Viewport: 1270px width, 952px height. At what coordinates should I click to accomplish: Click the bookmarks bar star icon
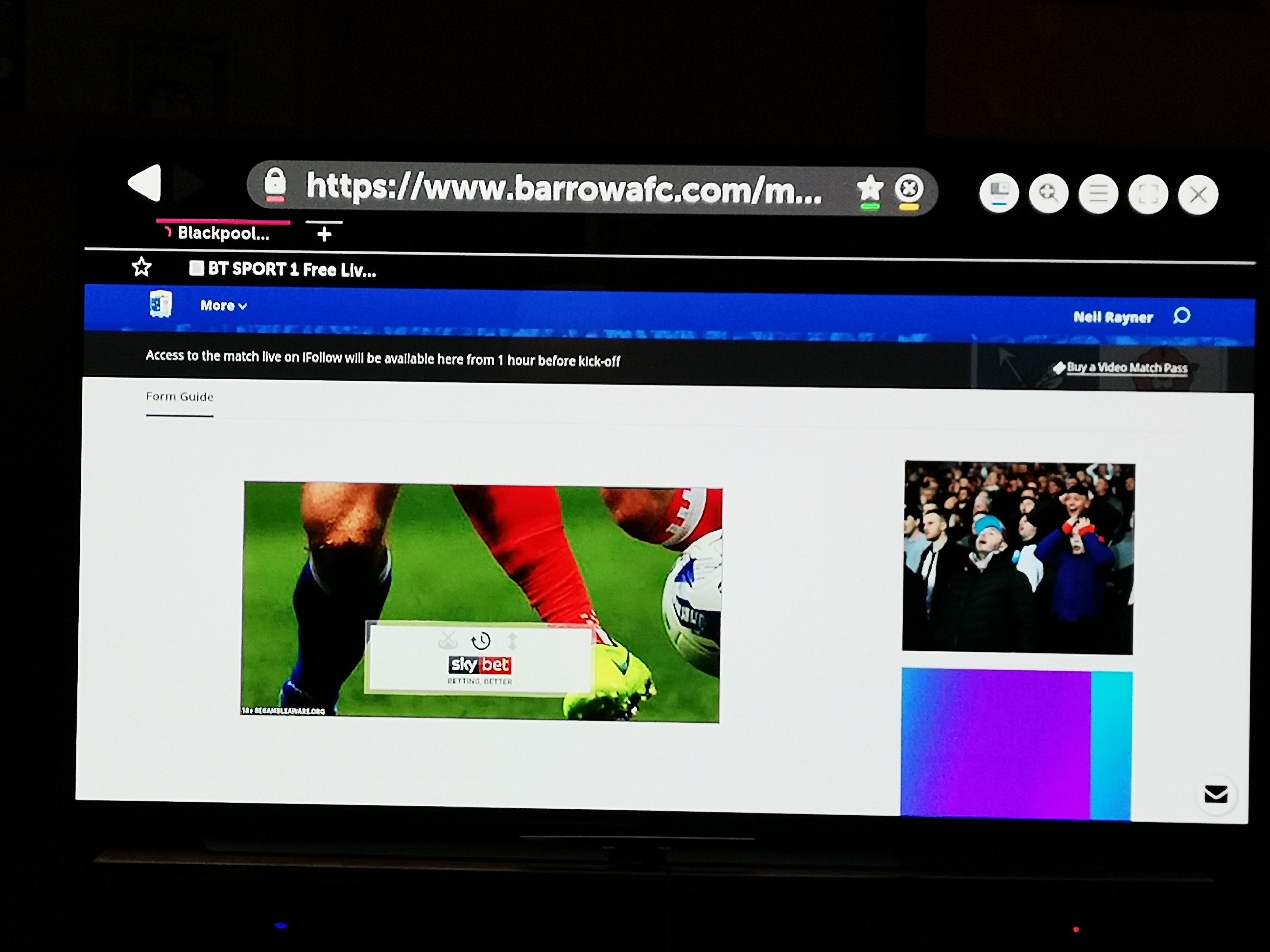tap(142, 267)
